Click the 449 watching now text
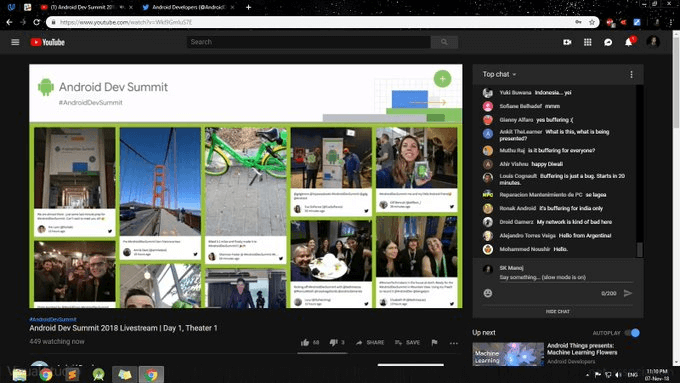This screenshot has height=383, width=680. pos(57,341)
